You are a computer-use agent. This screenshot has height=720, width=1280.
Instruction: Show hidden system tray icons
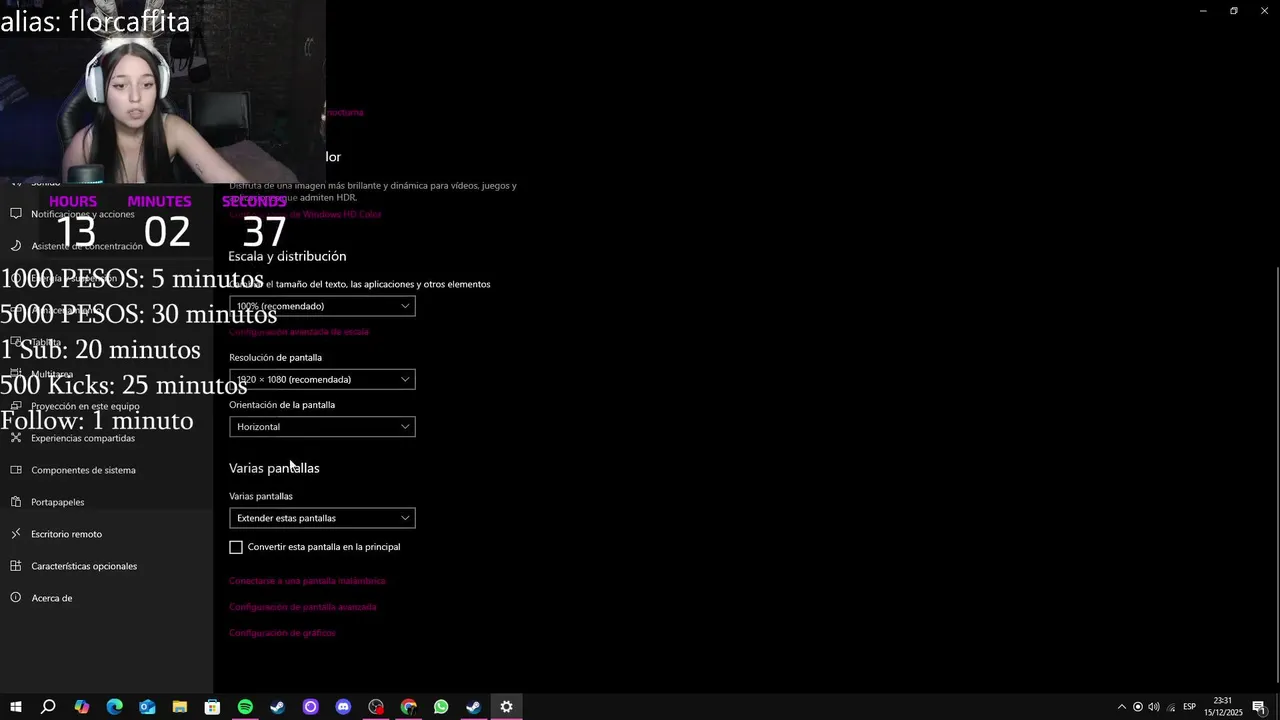coord(1121,707)
